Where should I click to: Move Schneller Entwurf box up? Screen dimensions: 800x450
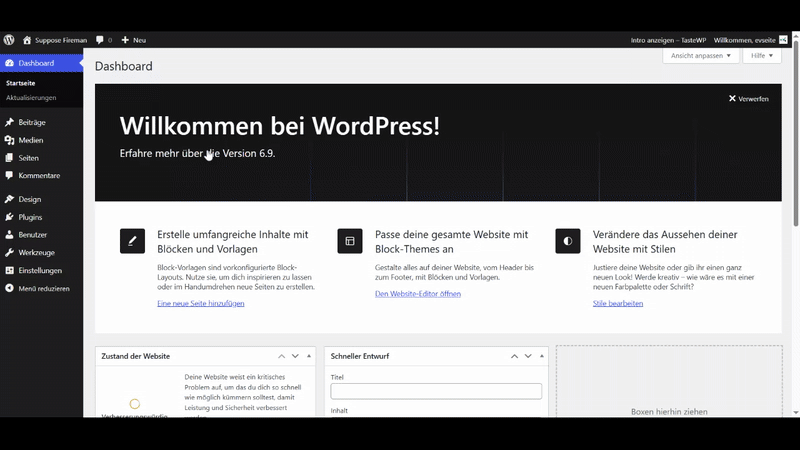click(x=514, y=356)
